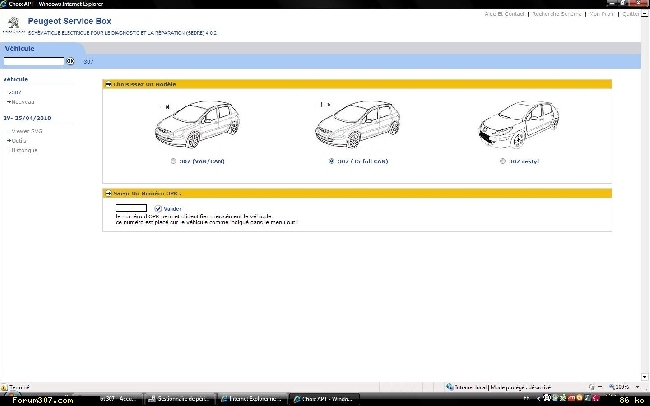Image resolution: width=650 pixels, height=406 pixels.
Task: Switch to Internet Explorer taskbar button
Action: pos(252,399)
